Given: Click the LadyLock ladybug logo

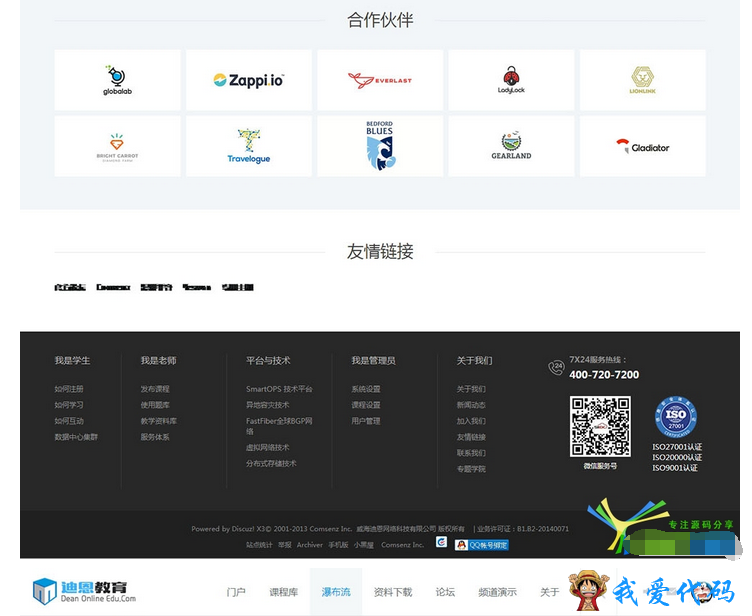Looking at the screenshot, I should [511, 80].
